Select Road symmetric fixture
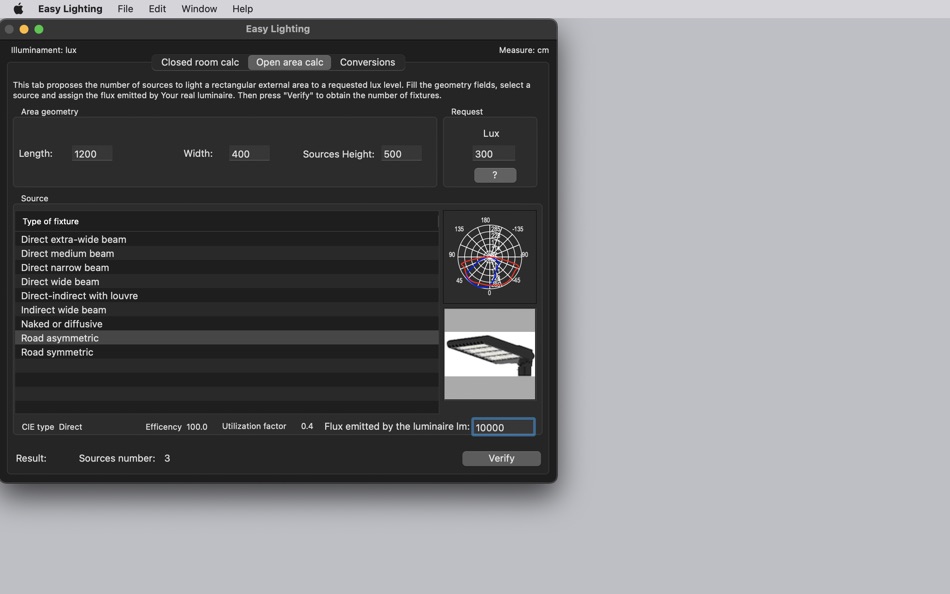 (x=227, y=352)
